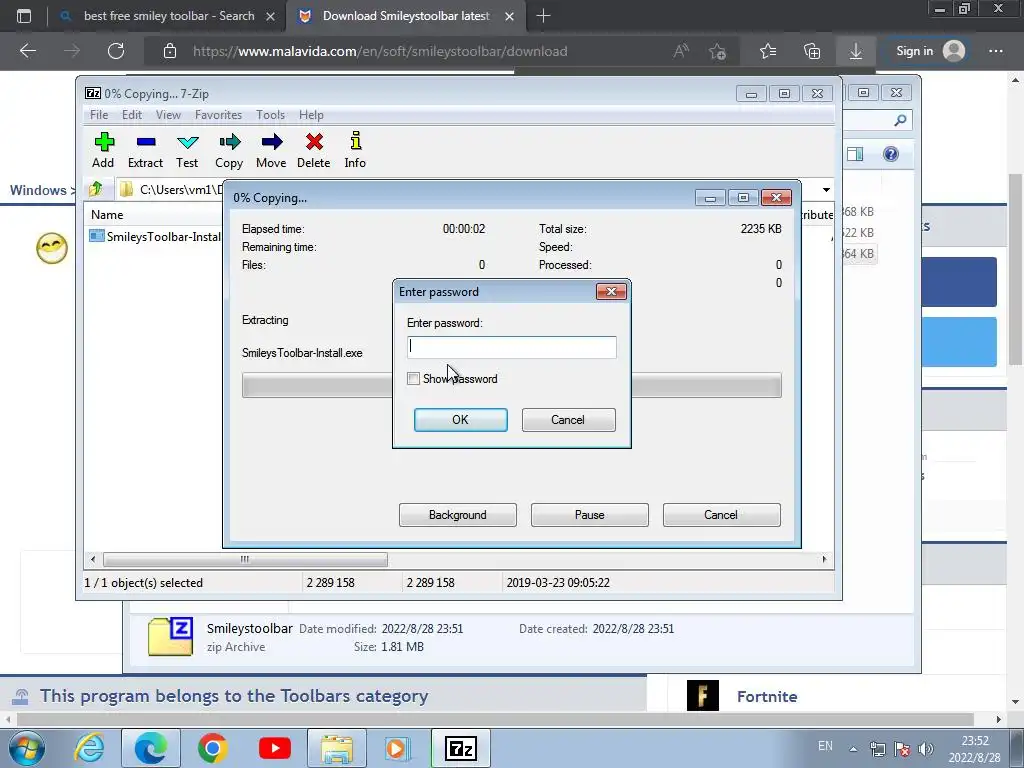The height and width of the screenshot is (768, 1024).
Task: Click the EN language indicator
Action: 825,746
